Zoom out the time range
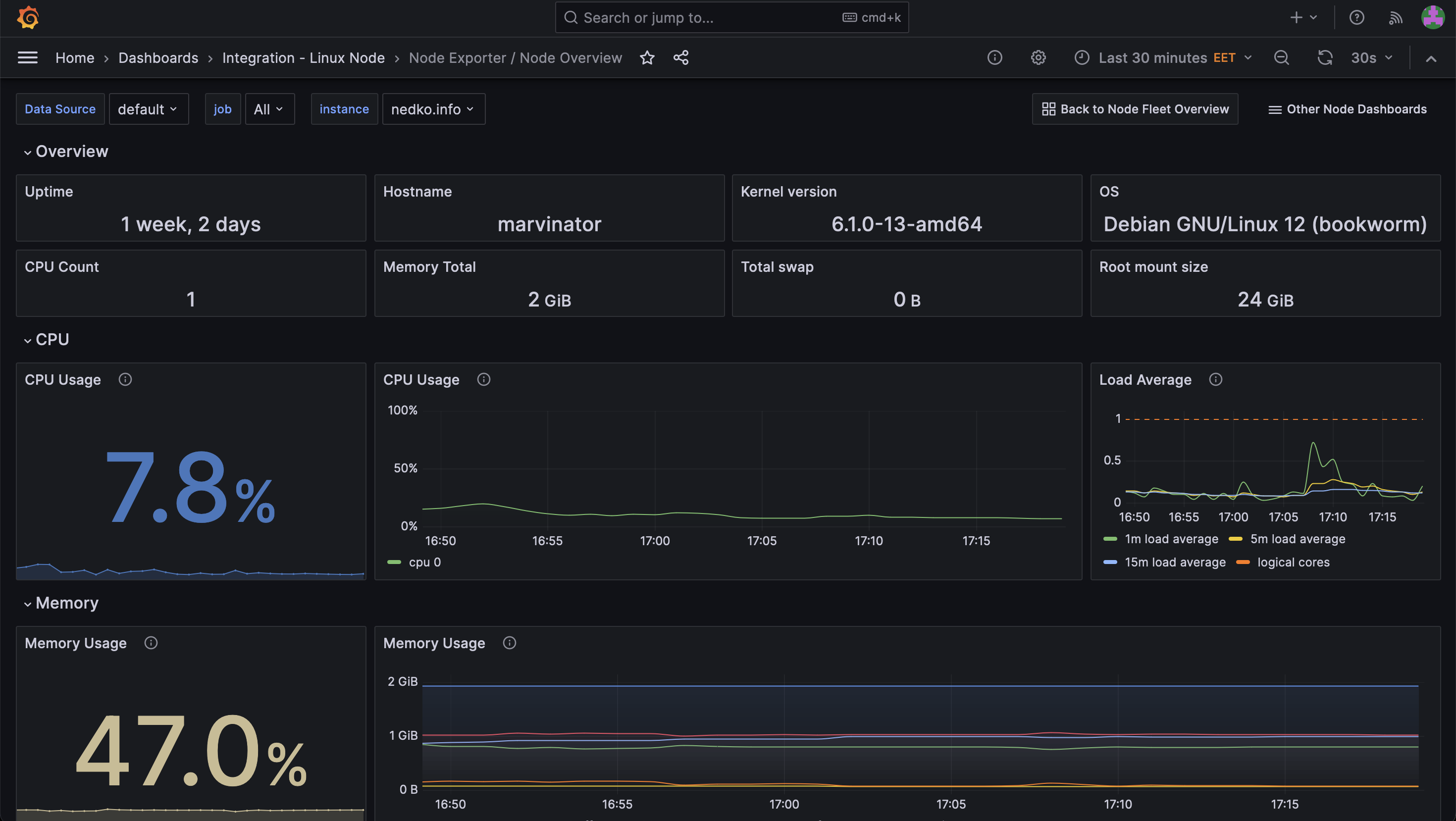 [x=1281, y=57]
